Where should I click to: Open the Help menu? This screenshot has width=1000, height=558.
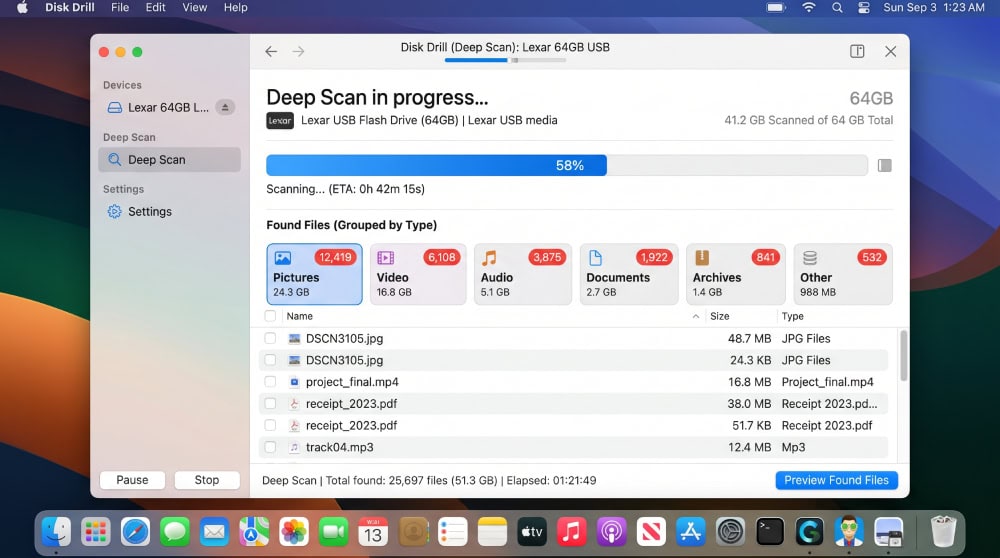pos(235,8)
